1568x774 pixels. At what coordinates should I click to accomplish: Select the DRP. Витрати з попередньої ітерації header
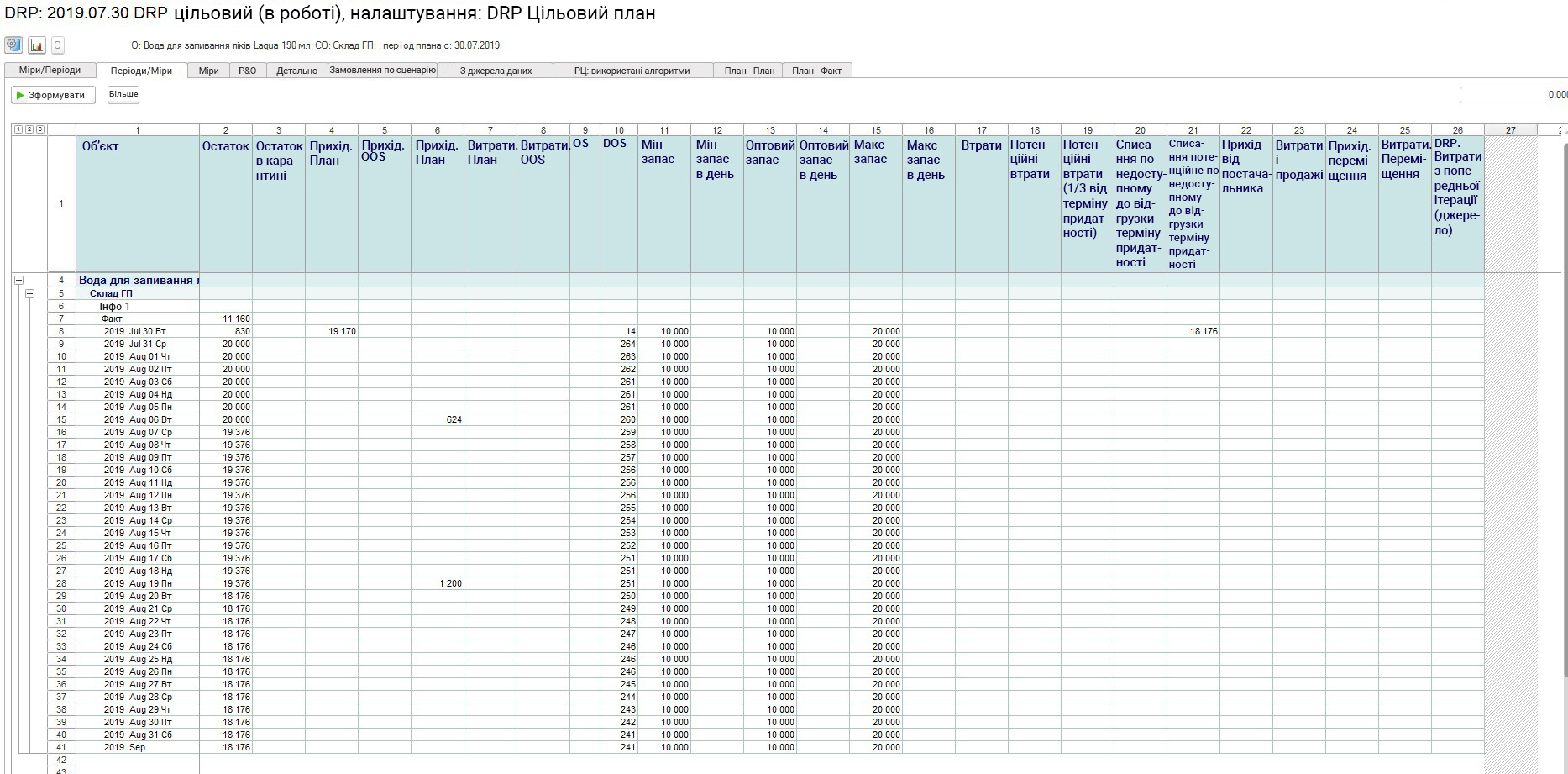pos(1458,203)
